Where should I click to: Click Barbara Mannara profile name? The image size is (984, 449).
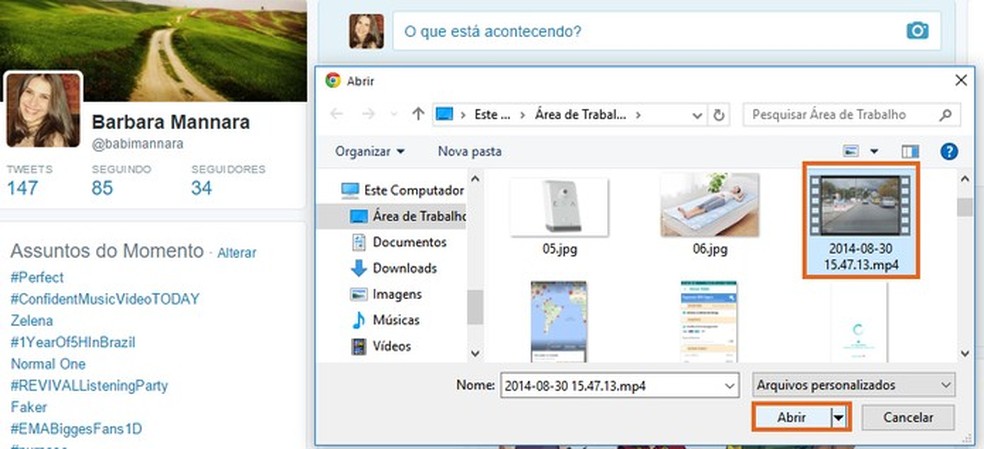coord(171,122)
